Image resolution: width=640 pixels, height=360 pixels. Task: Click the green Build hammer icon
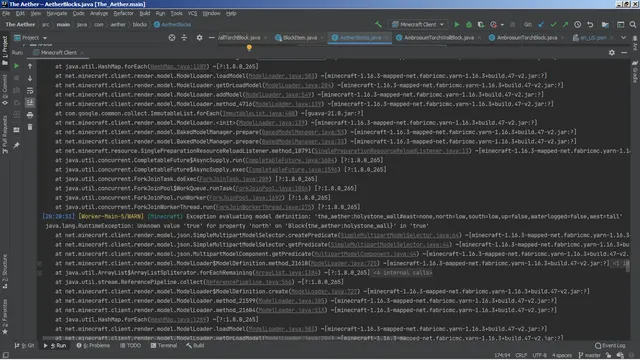coord(378,24)
